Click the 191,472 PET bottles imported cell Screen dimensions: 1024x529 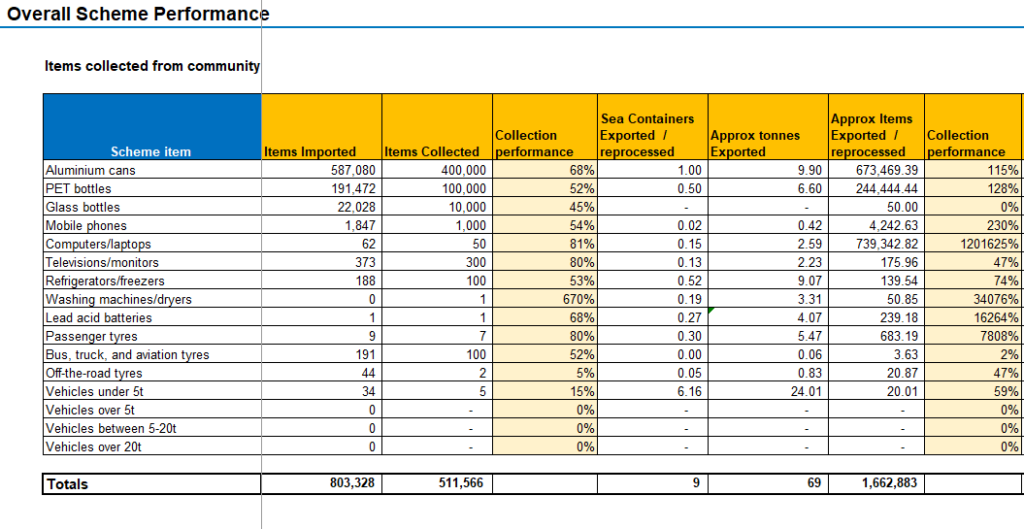coord(321,188)
